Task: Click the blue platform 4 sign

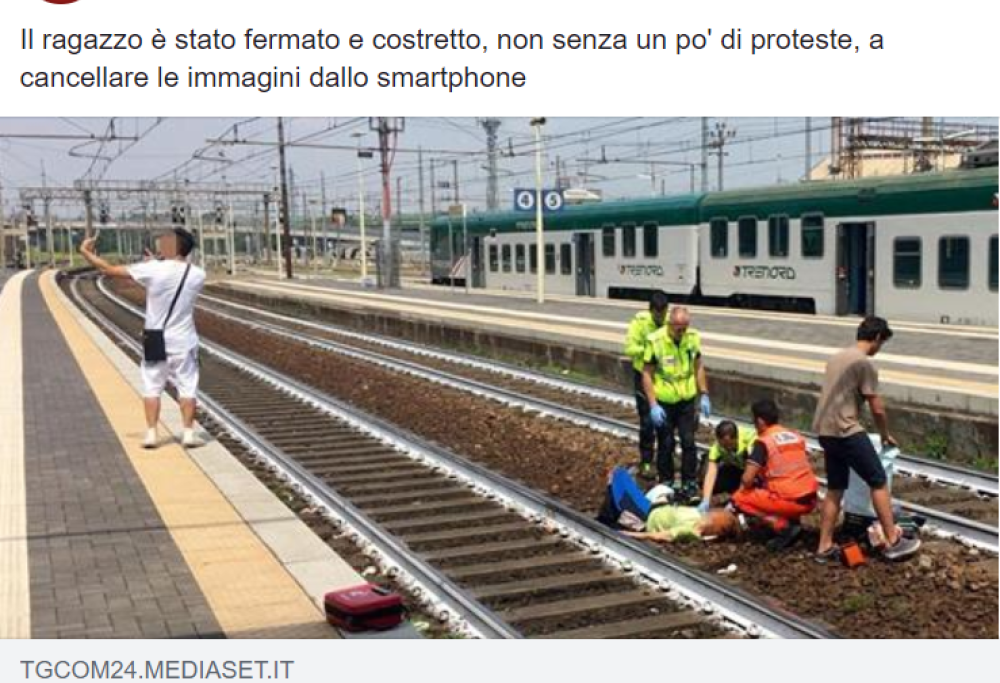Action: (x=524, y=200)
